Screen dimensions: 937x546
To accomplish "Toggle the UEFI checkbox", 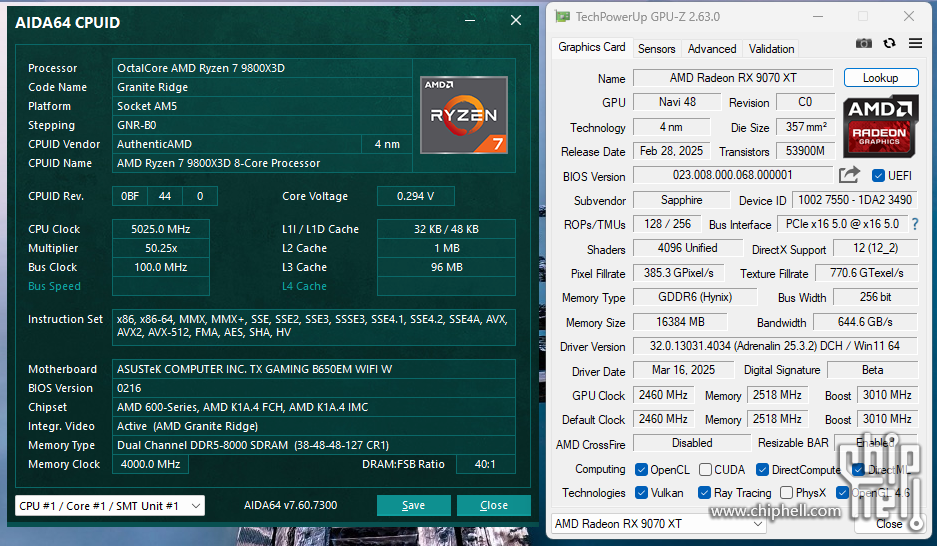I will tap(878, 176).
